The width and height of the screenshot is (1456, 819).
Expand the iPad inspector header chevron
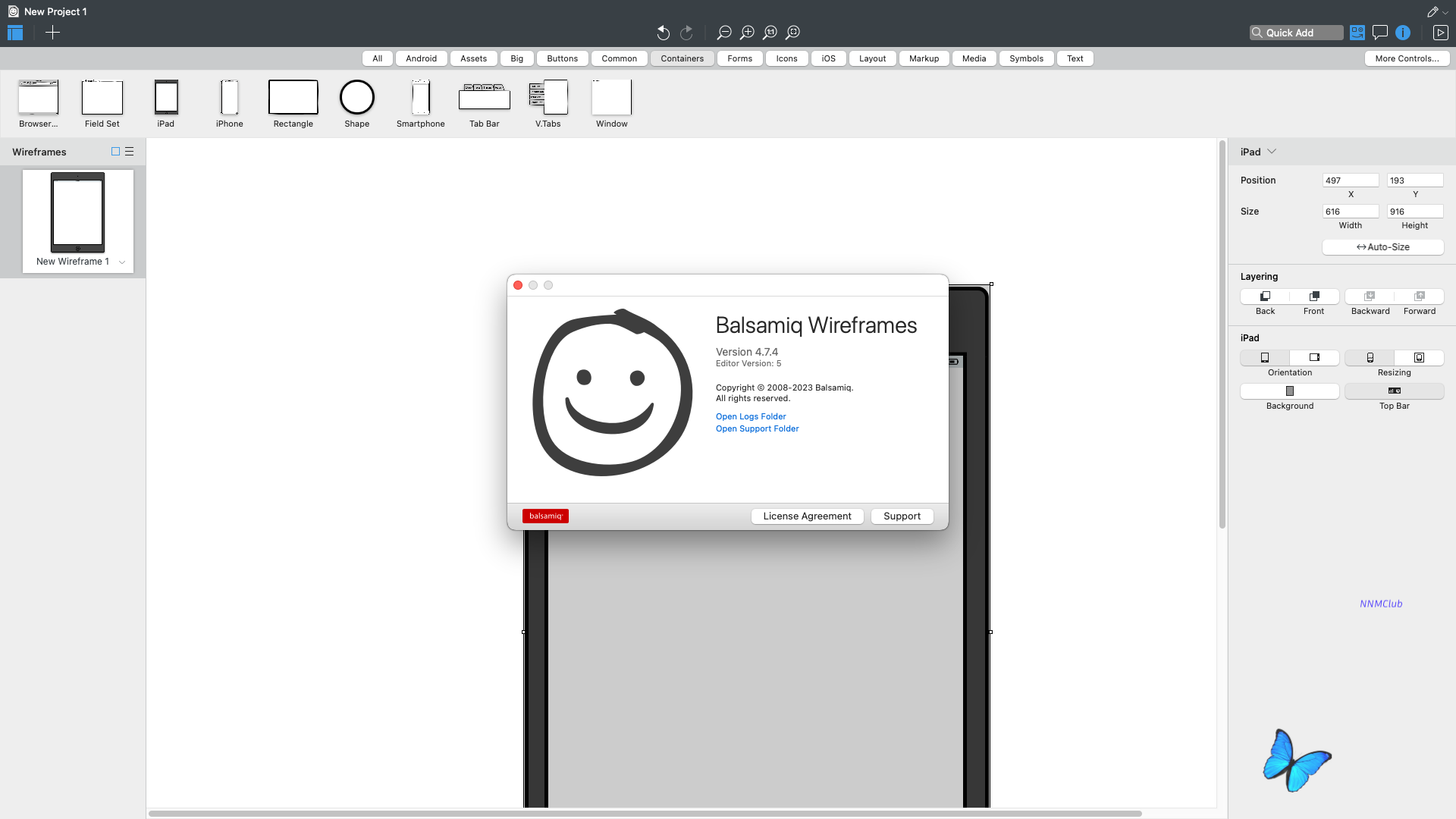coord(1272,152)
